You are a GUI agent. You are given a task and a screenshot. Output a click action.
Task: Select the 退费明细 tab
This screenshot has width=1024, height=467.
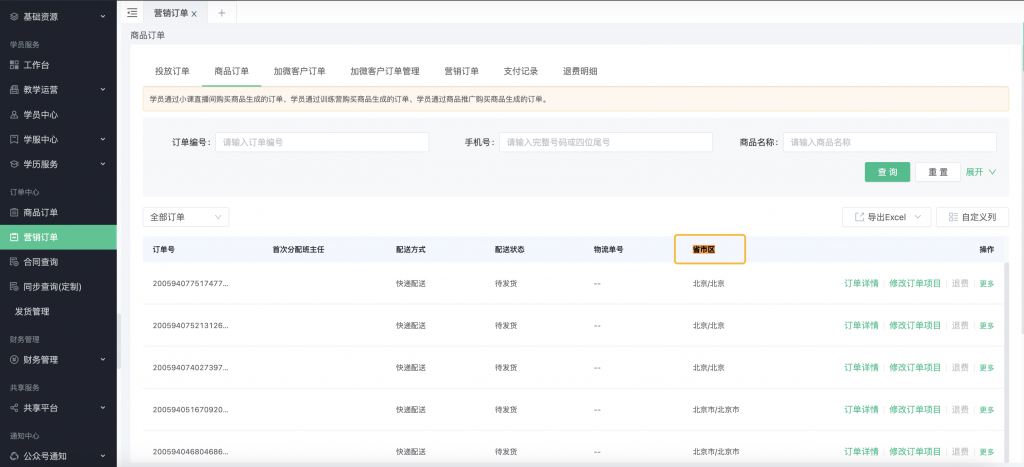coord(580,71)
